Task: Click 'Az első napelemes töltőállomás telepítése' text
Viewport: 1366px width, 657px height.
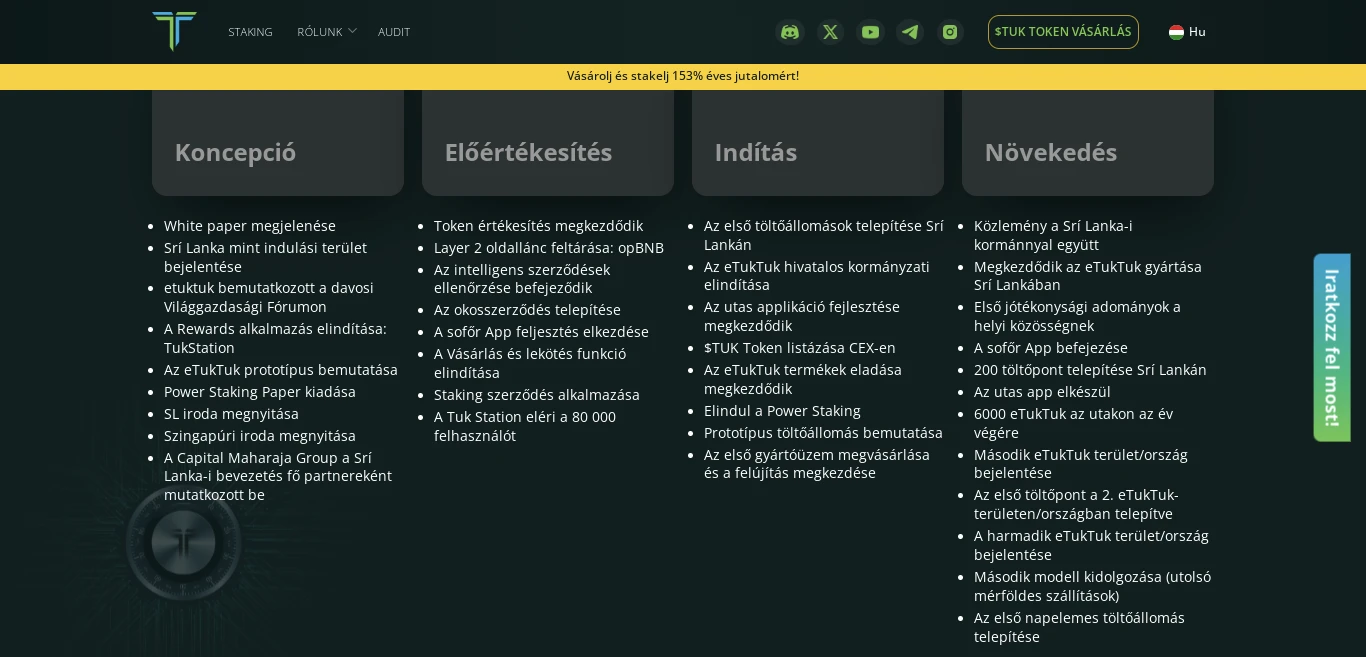Action: point(1079,627)
